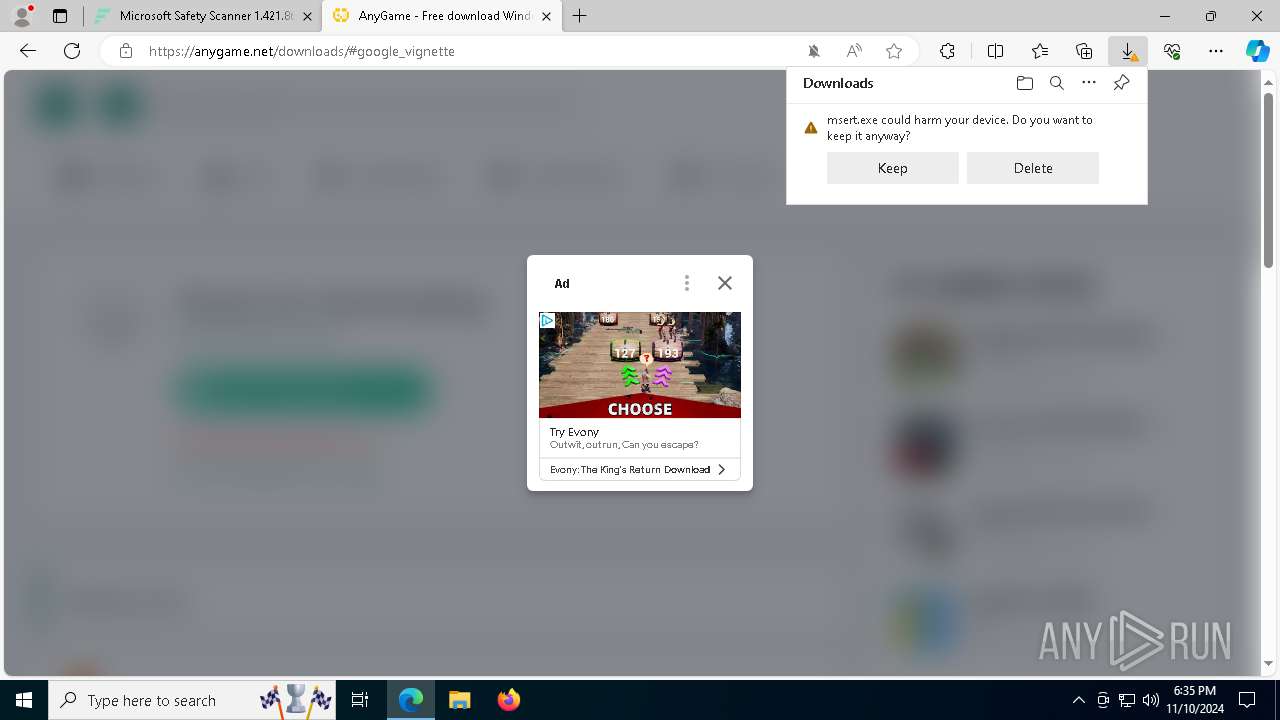Open the Extensions puzzle icon
The image size is (1280, 720).
click(947, 51)
